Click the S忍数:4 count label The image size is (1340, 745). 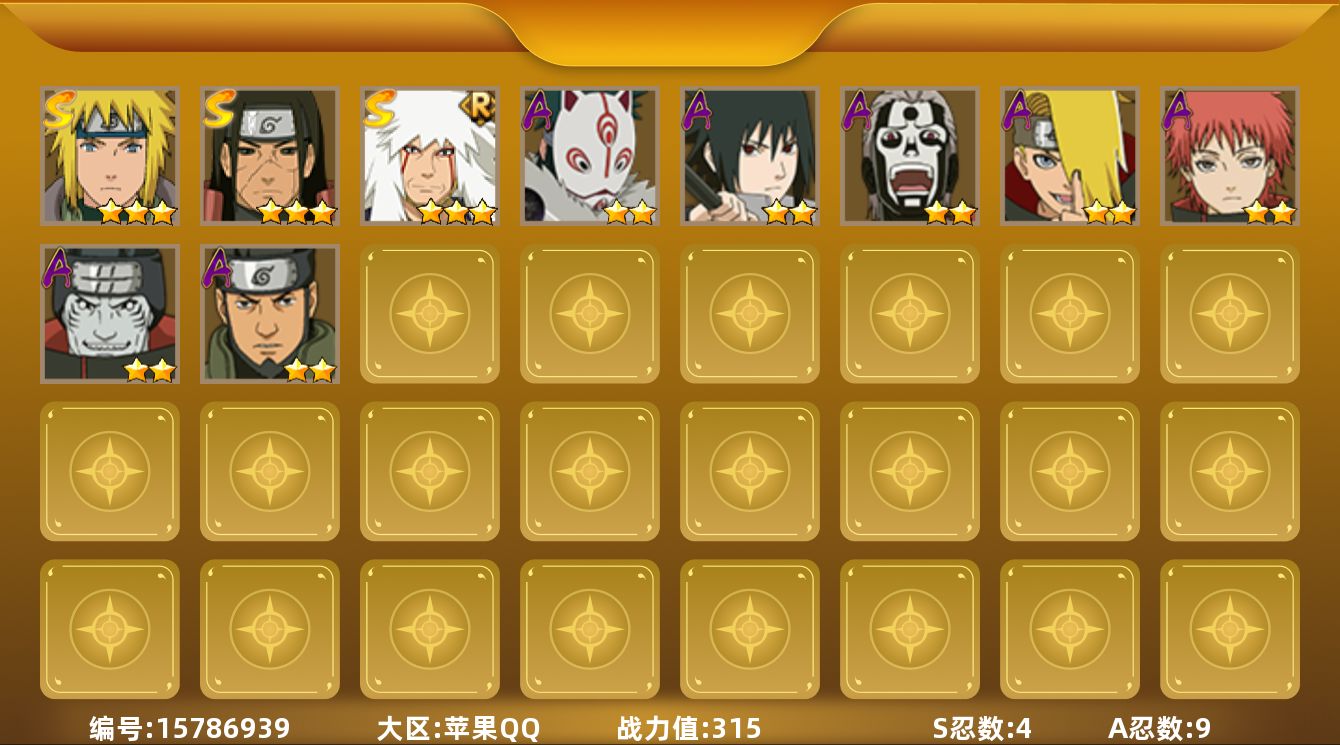982,728
